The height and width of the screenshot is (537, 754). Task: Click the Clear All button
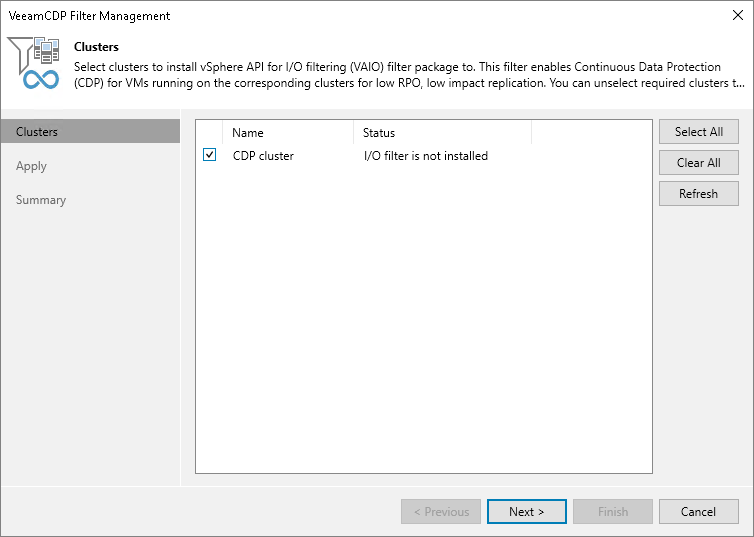[x=699, y=162]
